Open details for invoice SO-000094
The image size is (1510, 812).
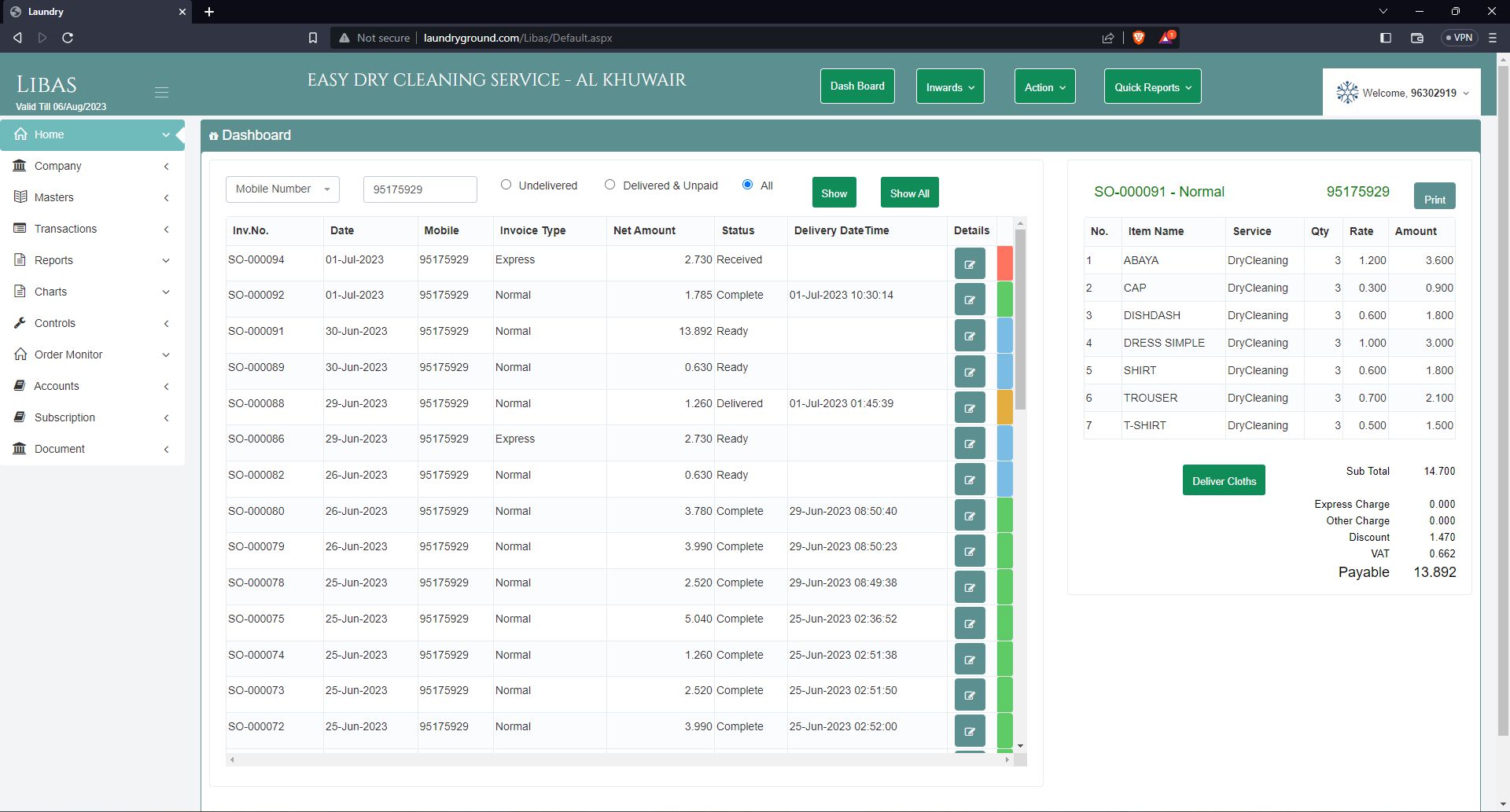tap(970, 264)
